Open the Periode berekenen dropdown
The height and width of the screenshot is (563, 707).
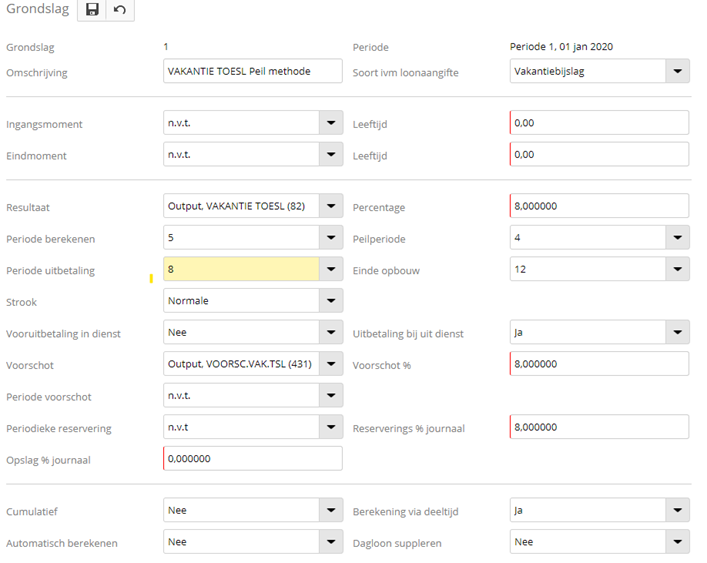[331, 238]
